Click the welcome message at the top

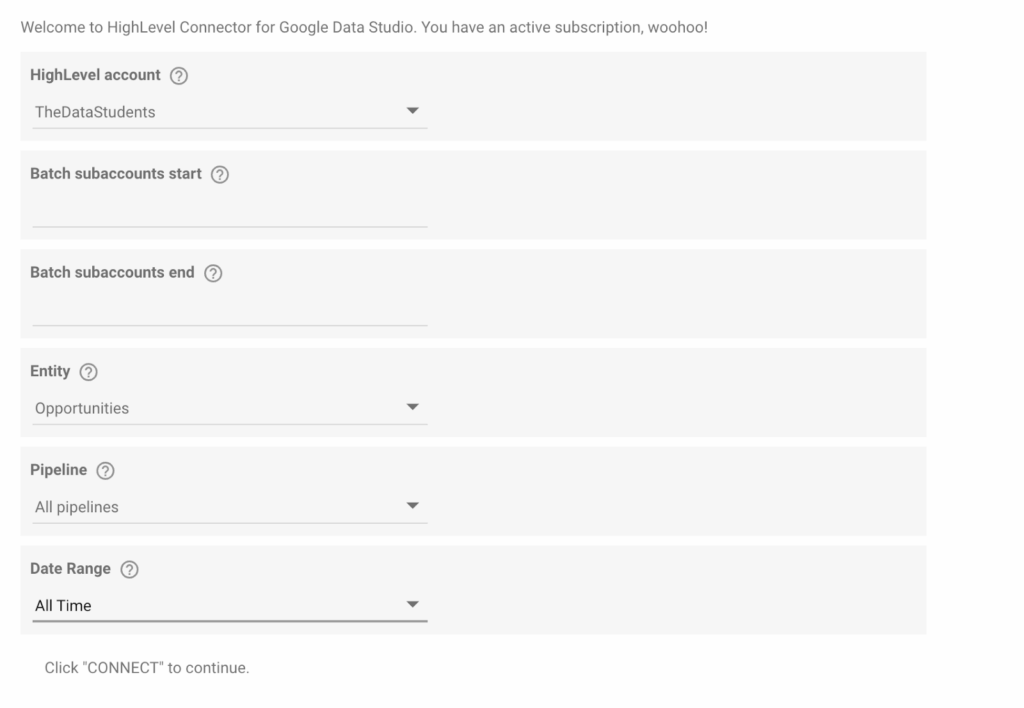point(364,27)
